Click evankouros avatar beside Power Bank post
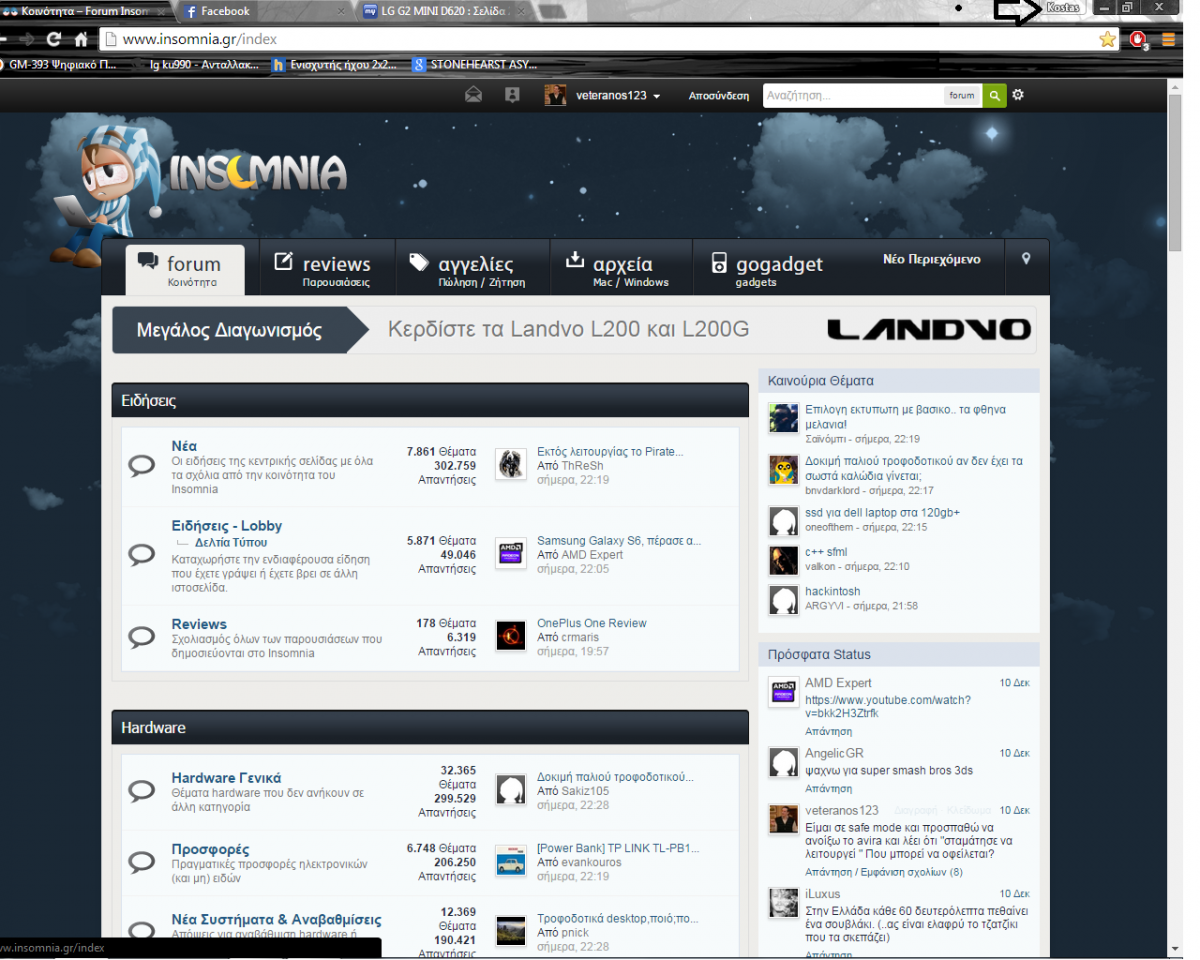The image size is (1200, 960). coord(511,860)
